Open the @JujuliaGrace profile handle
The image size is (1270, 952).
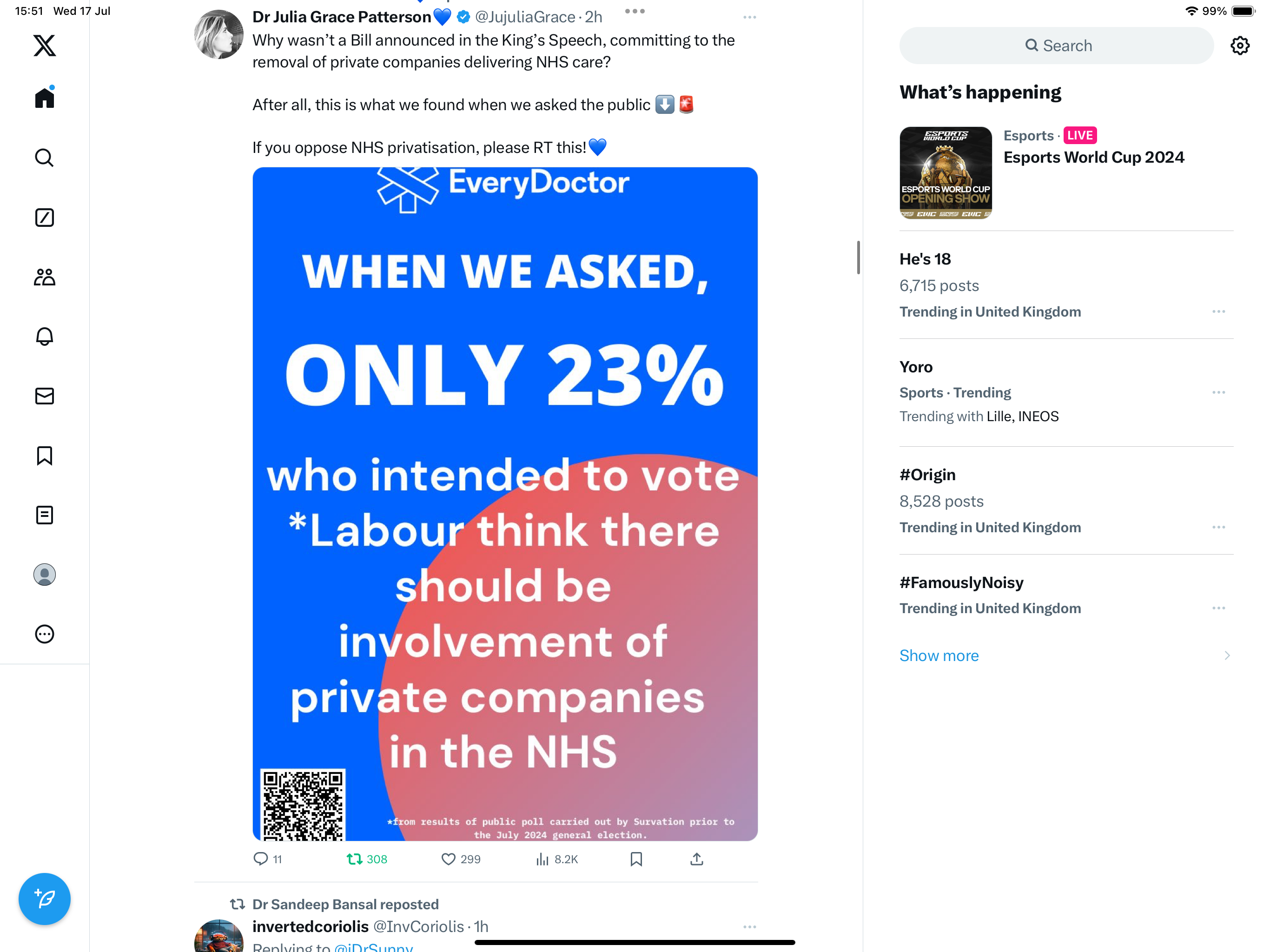[x=525, y=17]
